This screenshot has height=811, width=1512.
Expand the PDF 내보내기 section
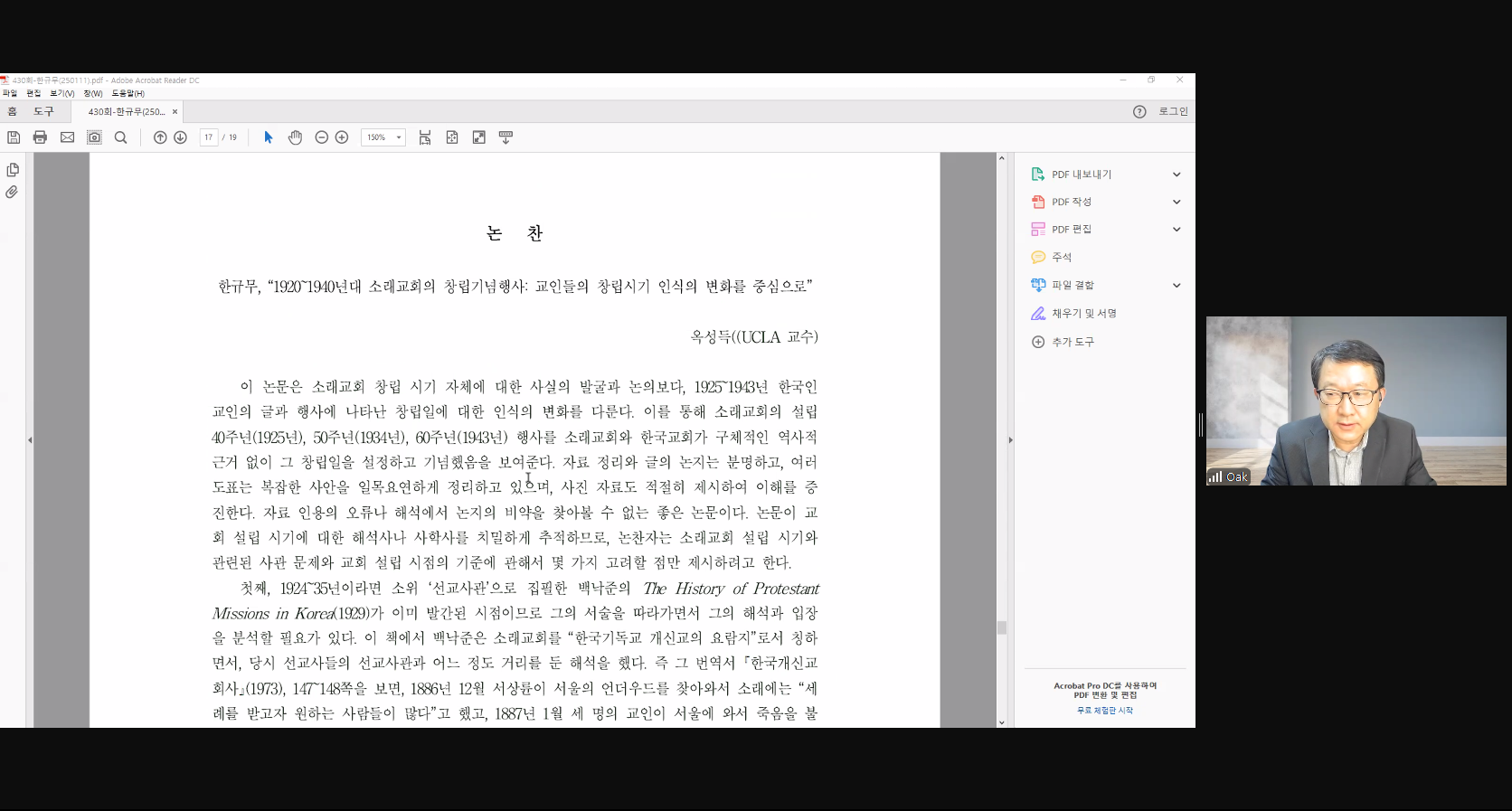point(1177,174)
